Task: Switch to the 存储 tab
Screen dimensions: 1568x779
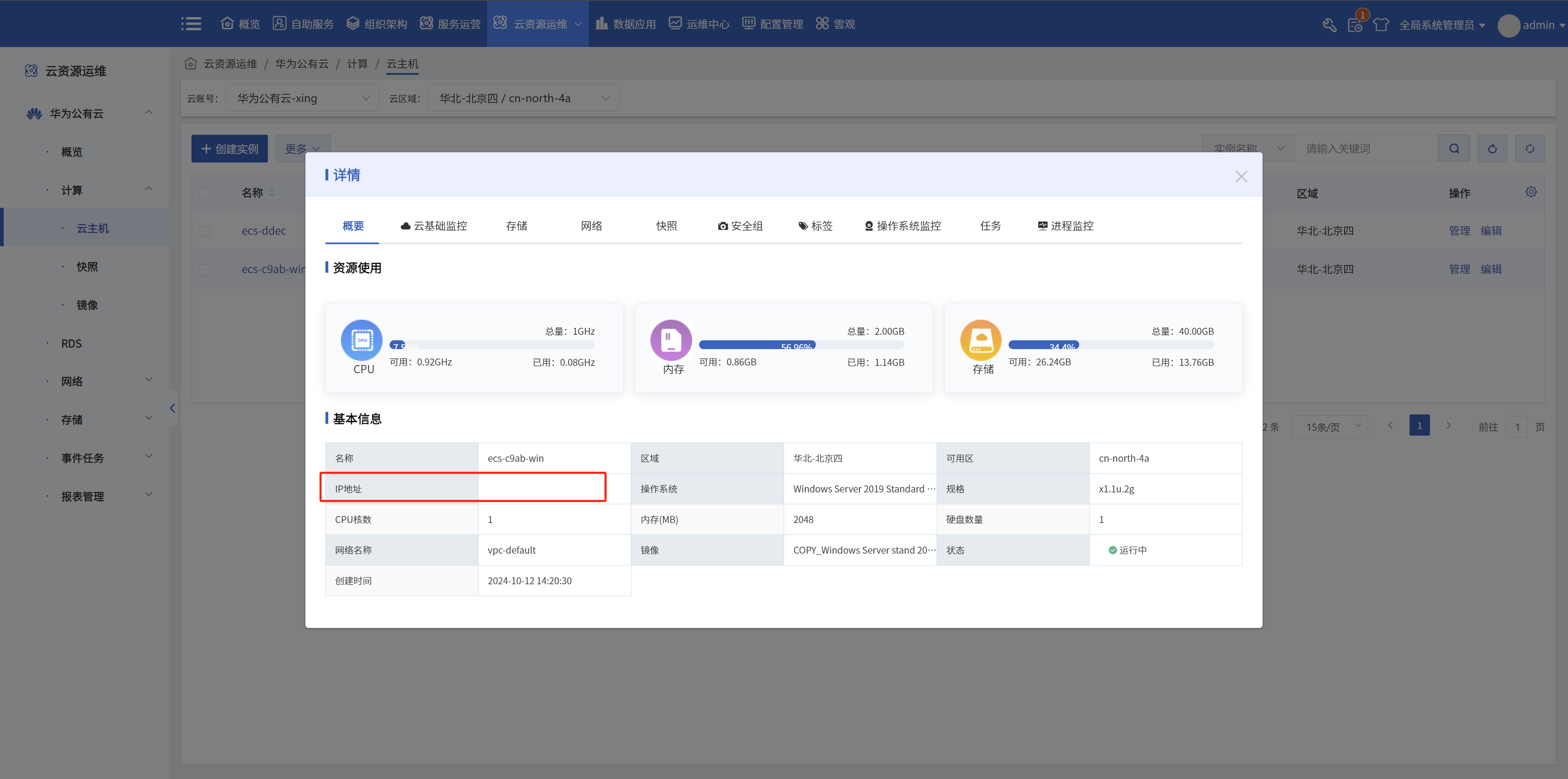Action: click(x=516, y=226)
